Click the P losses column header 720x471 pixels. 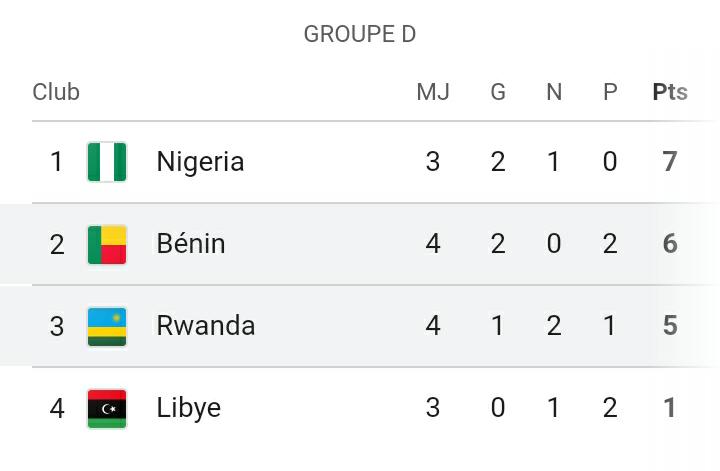coord(610,92)
